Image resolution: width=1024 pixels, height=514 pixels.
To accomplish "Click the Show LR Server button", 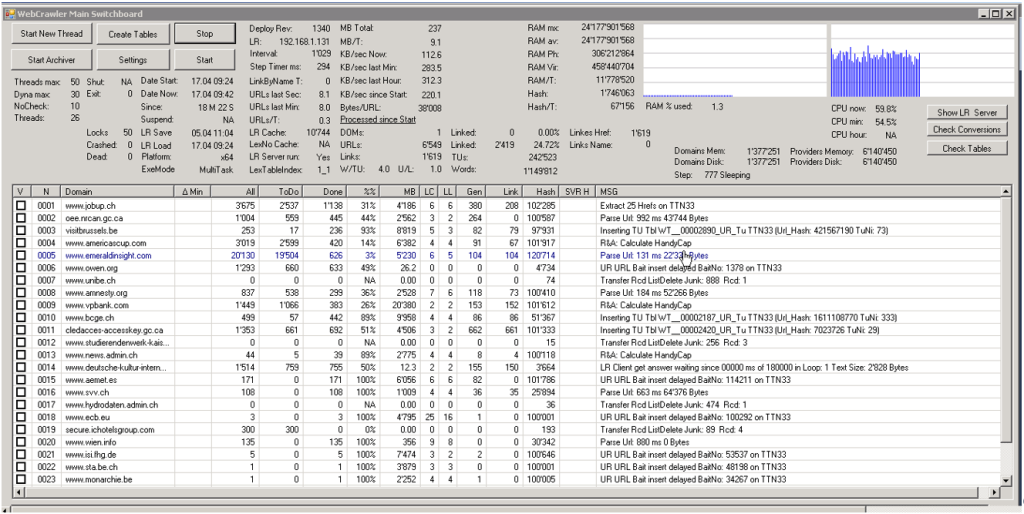I will point(967,112).
